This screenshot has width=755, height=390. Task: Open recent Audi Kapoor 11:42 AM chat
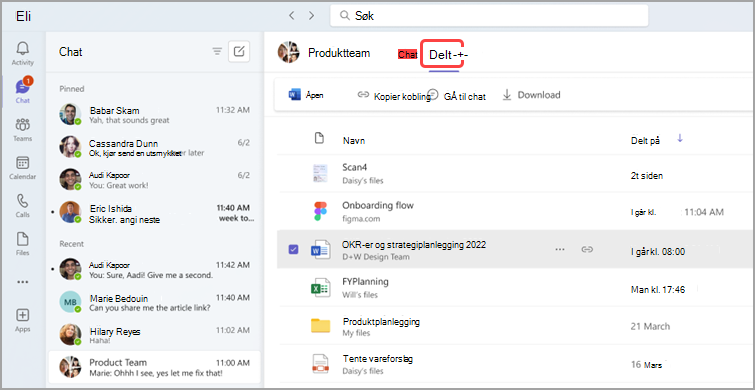155,270
